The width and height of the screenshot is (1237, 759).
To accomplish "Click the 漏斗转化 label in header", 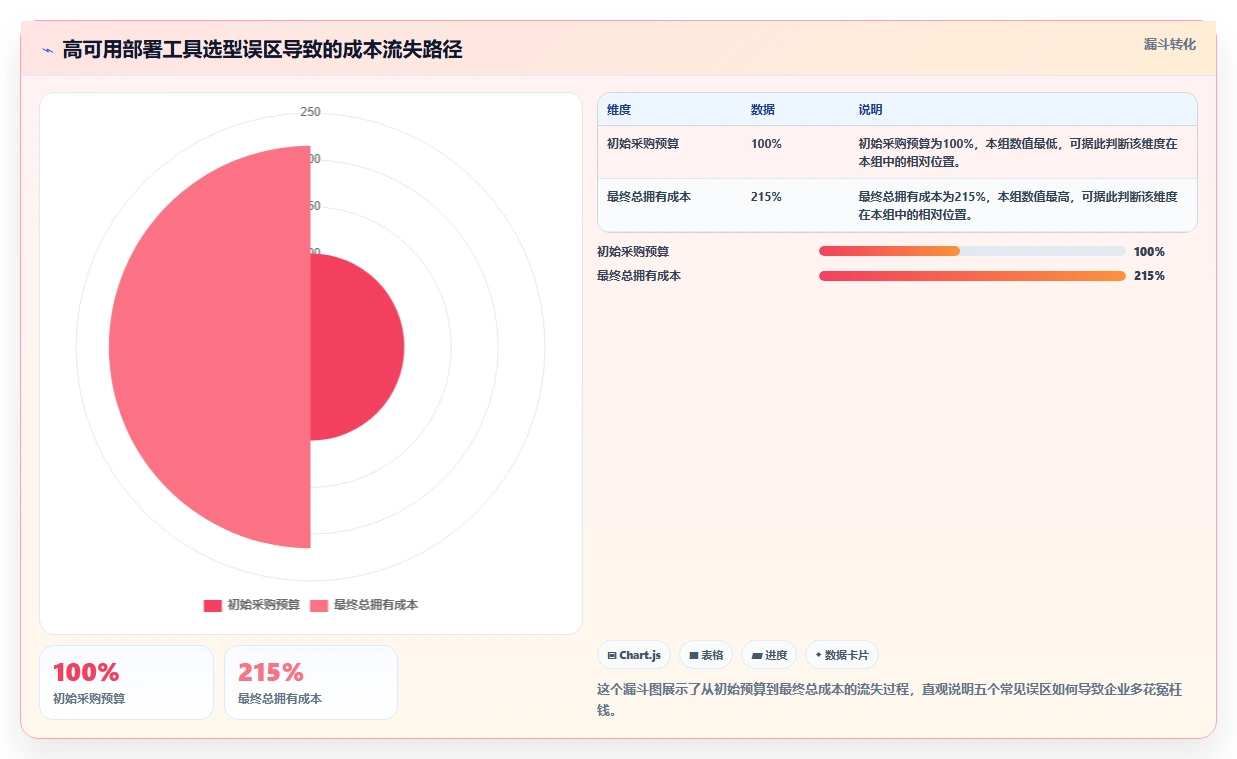I will click(x=1169, y=44).
